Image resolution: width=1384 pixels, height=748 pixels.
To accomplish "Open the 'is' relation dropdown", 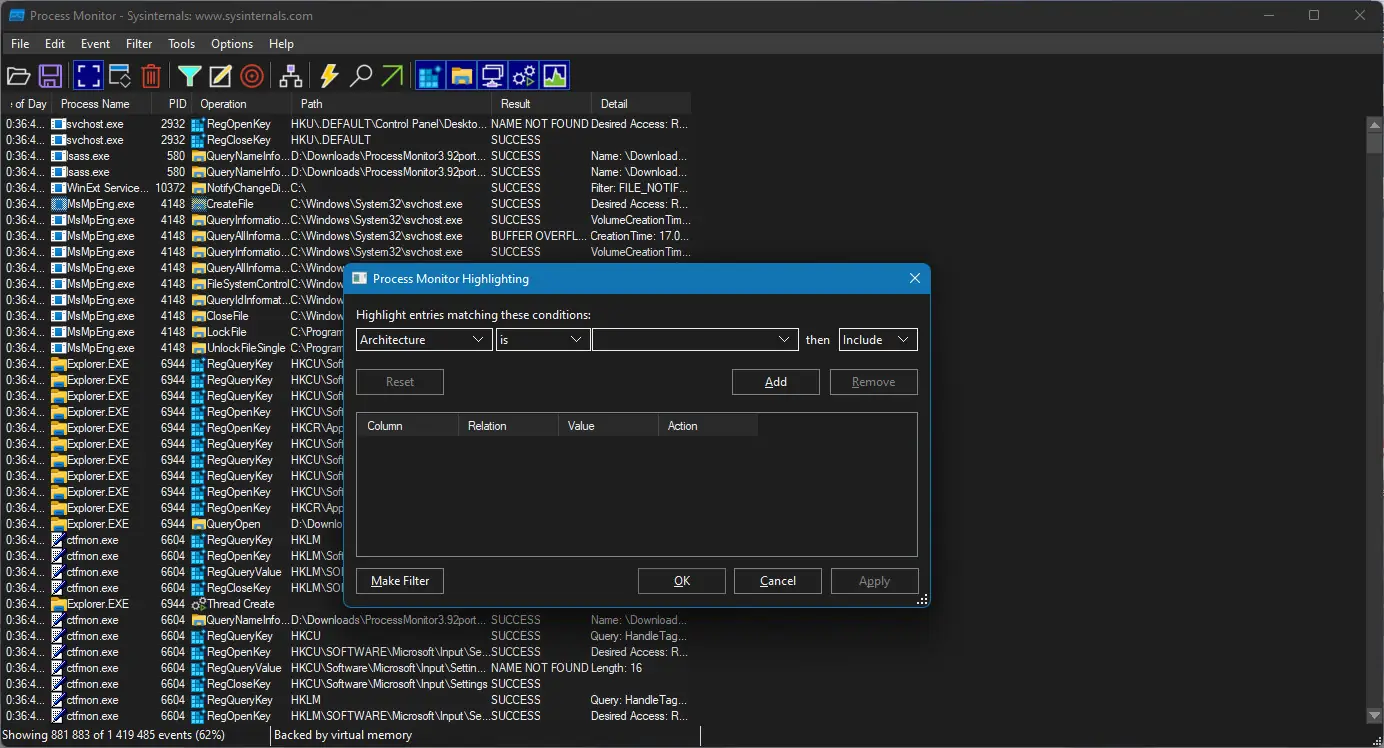I will click(x=543, y=340).
